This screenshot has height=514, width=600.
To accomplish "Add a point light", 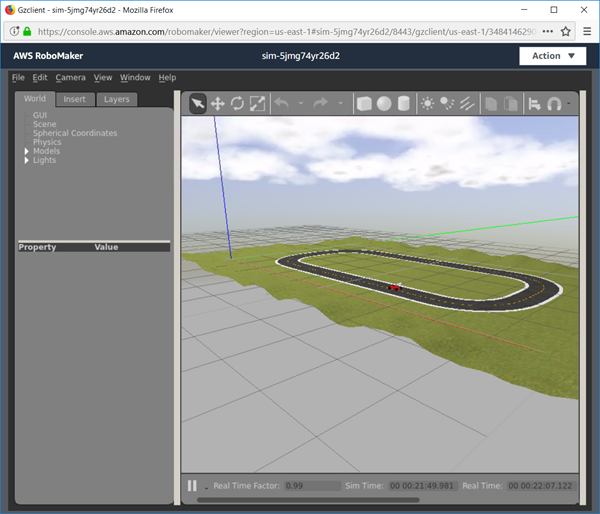I will [x=428, y=103].
